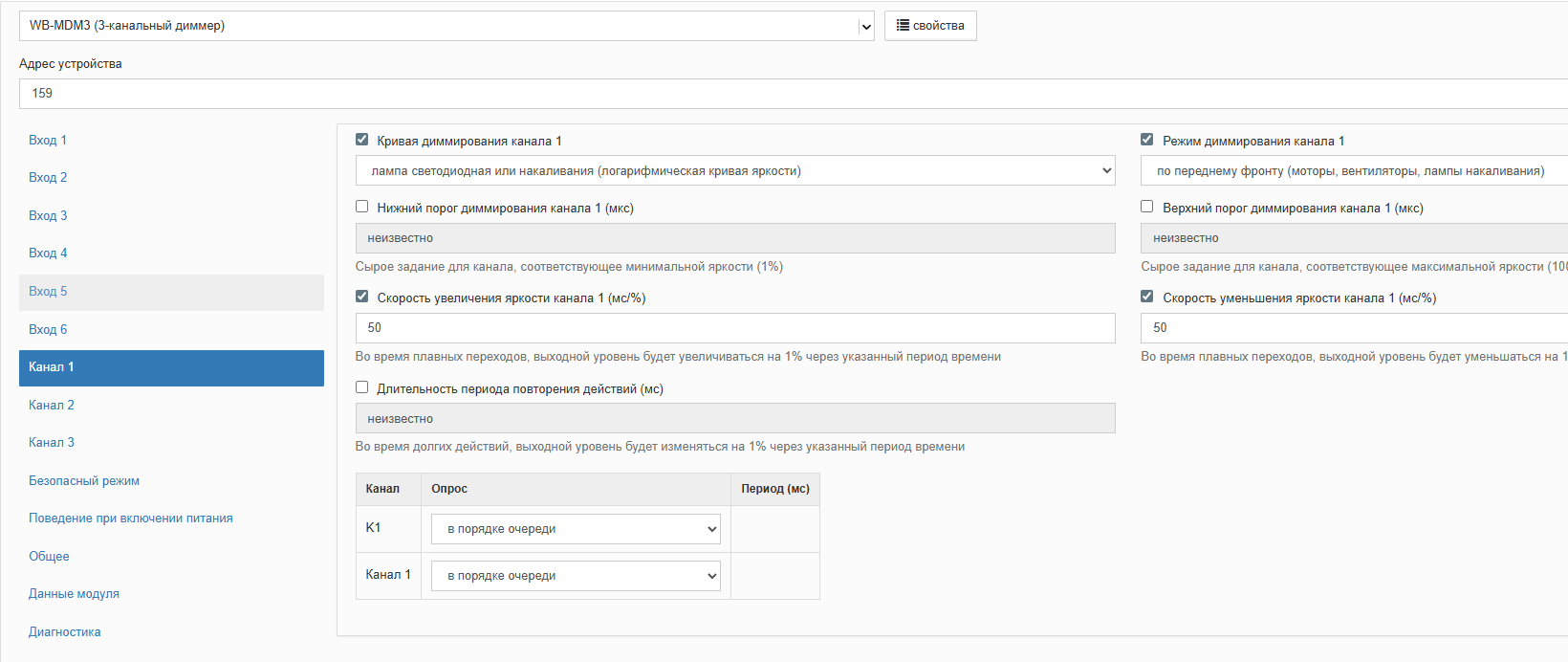This screenshot has width=1568, height=662.
Task: Click the Адрес устройства input field
Action: (x=794, y=94)
